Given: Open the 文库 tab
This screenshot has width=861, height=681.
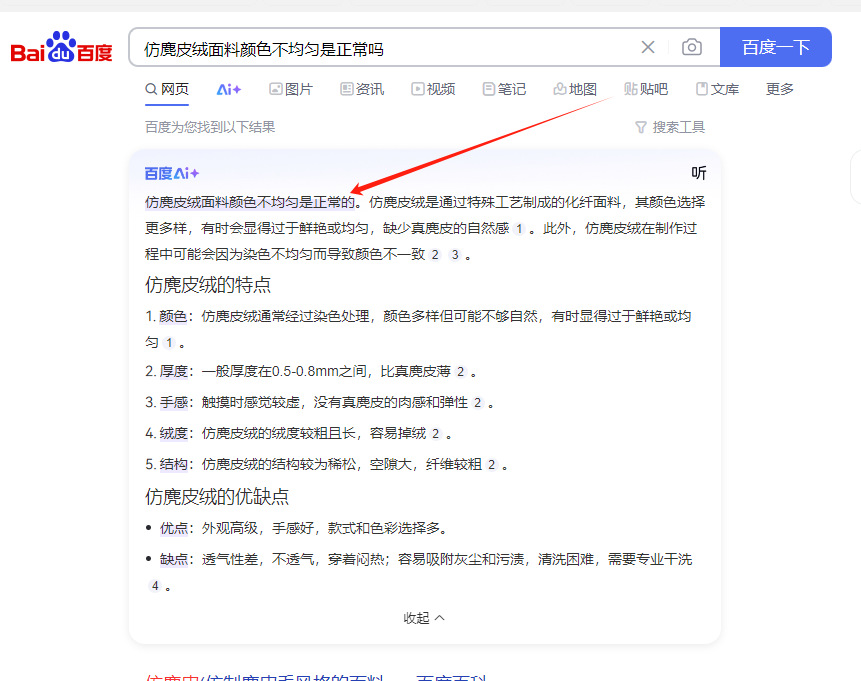Looking at the screenshot, I should 717,89.
